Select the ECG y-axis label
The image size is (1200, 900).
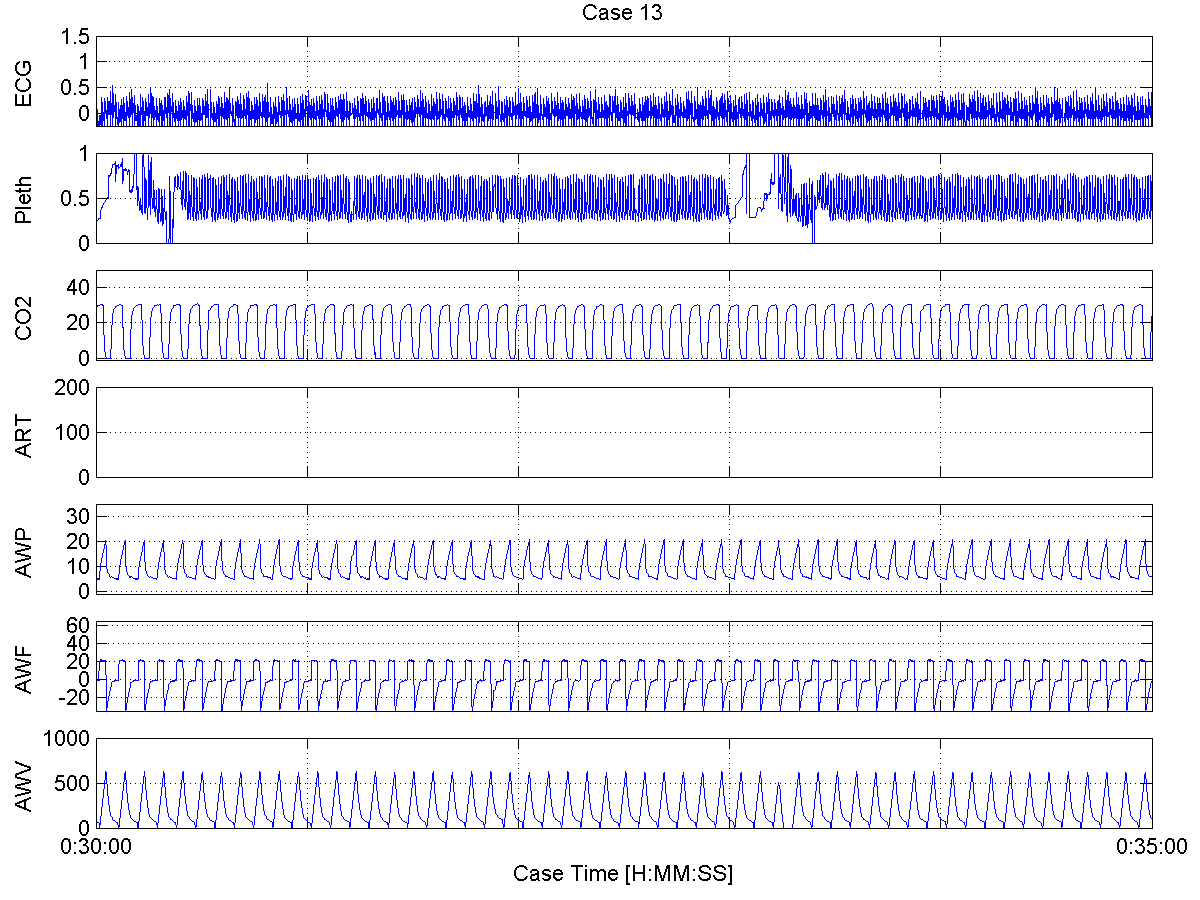coord(23,82)
